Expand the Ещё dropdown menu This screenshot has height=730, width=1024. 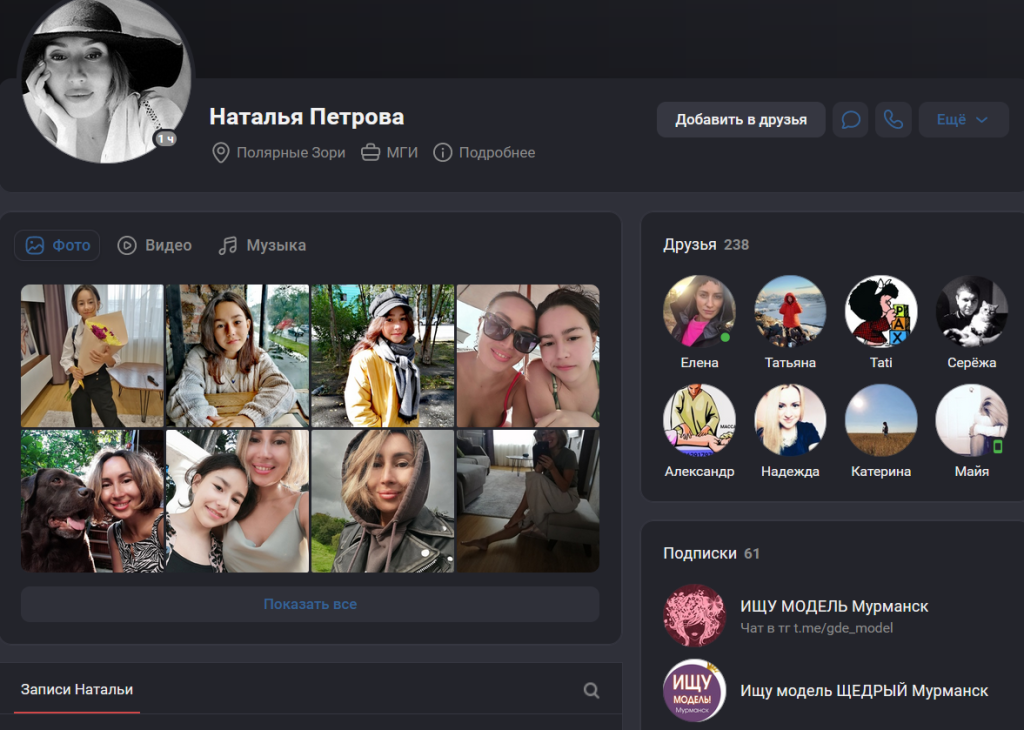(963, 119)
